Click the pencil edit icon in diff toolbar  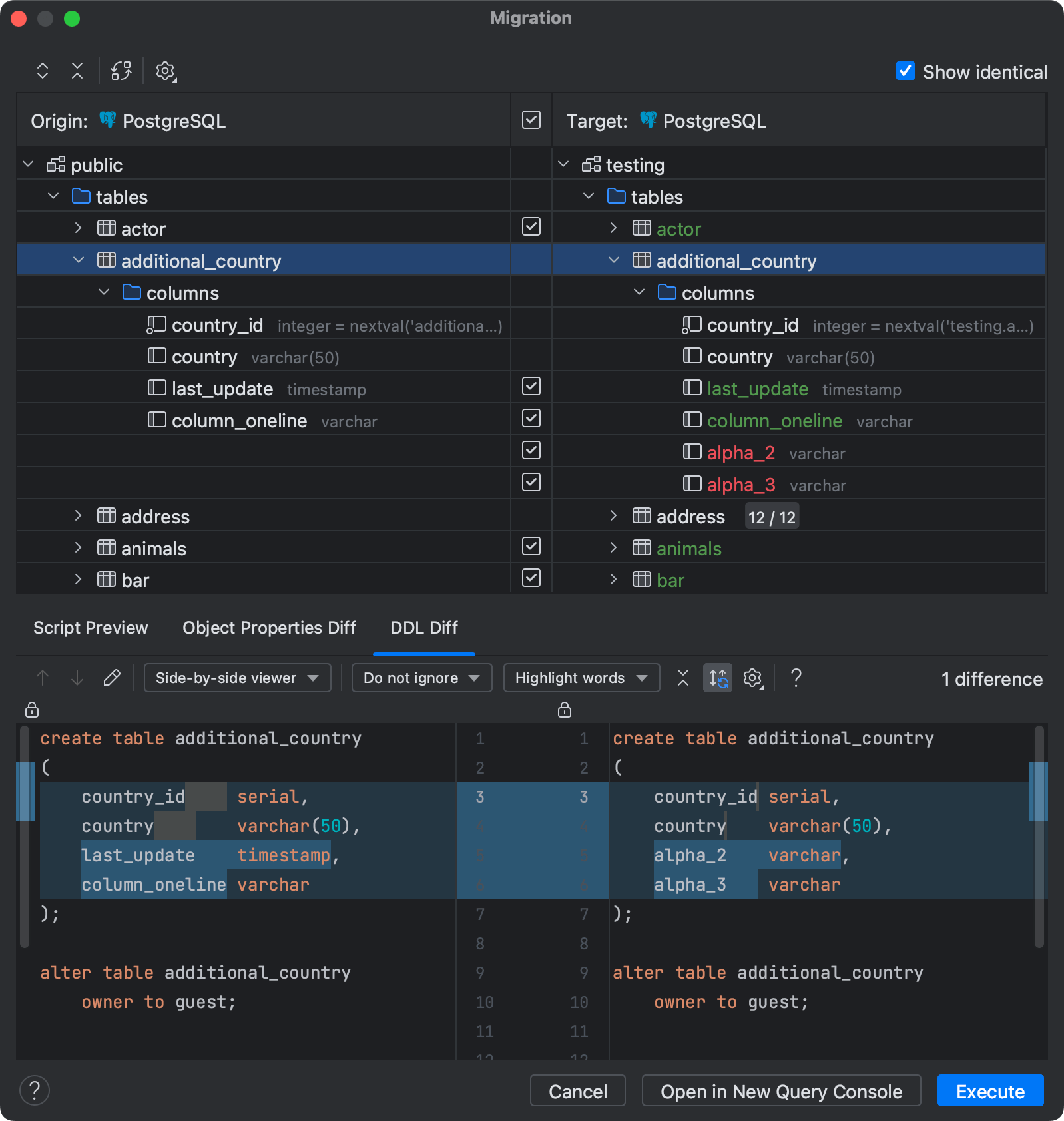click(x=112, y=678)
